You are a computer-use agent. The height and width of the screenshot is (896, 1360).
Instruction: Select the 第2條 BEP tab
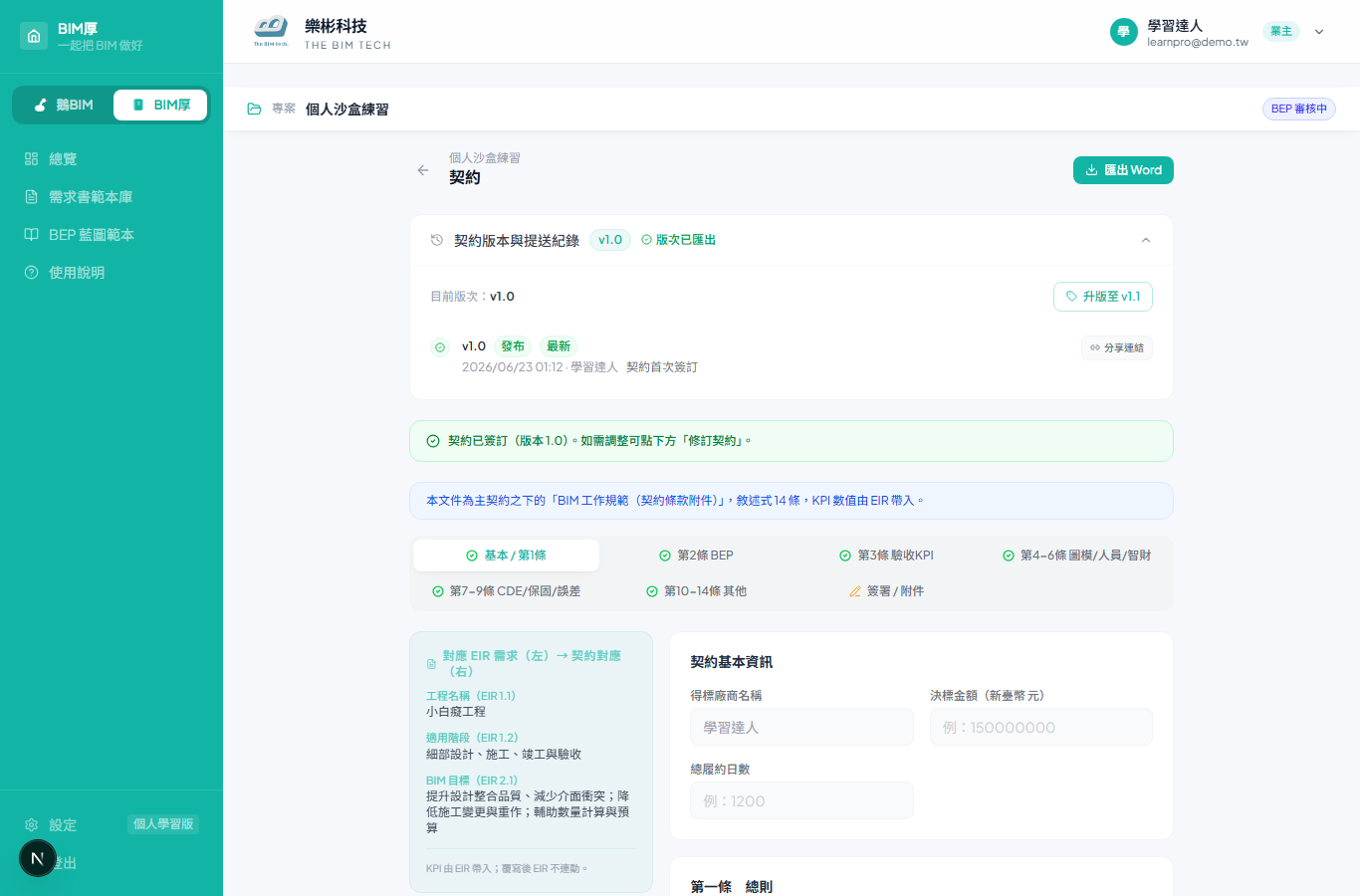click(x=696, y=556)
